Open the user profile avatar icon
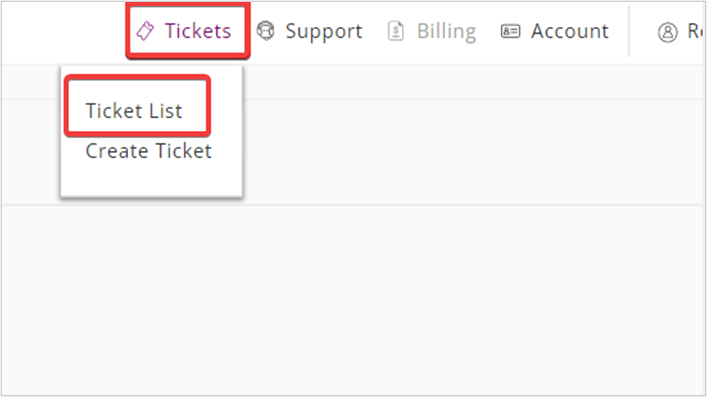707x397 pixels. 667,32
